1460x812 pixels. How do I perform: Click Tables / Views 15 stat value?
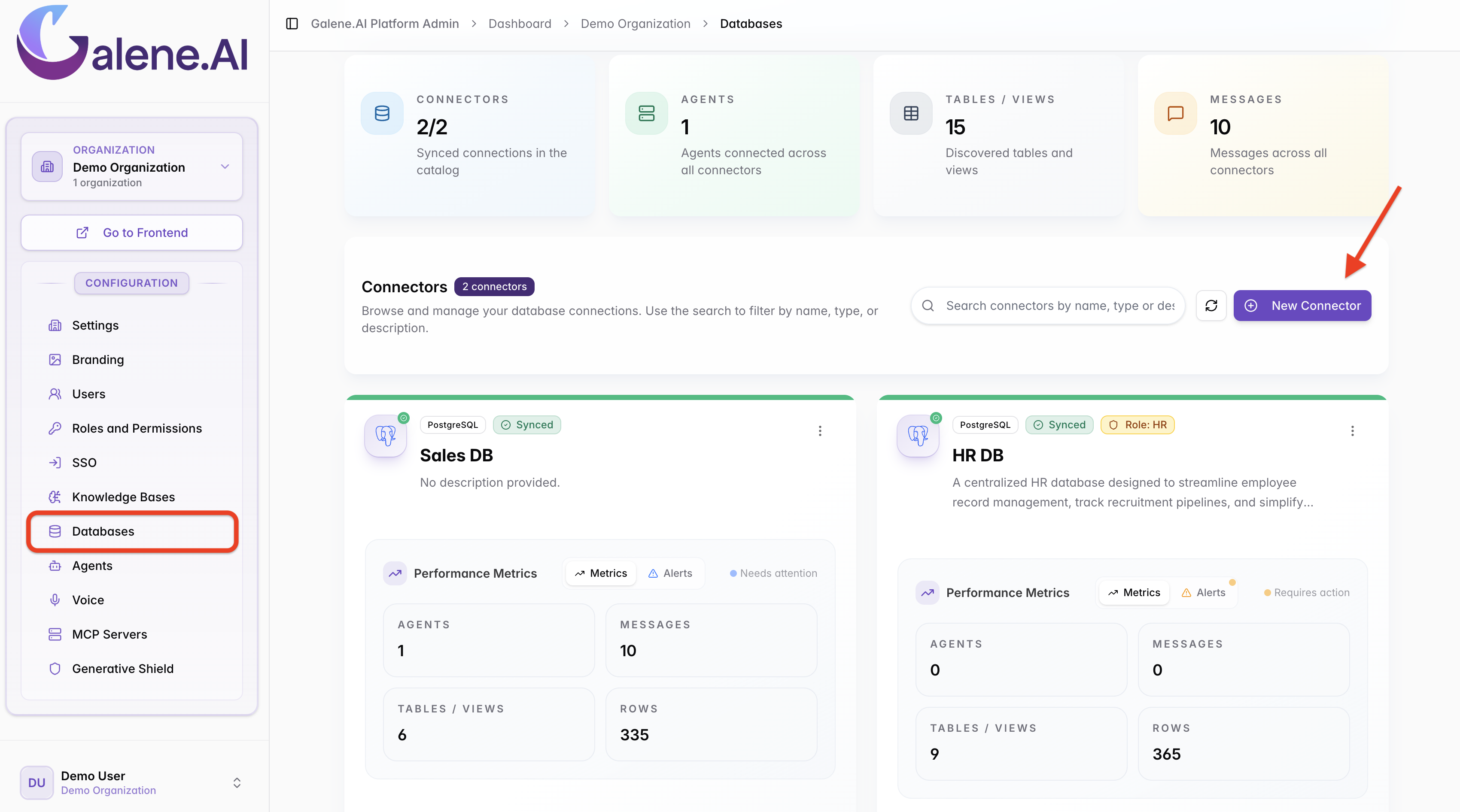[955, 127]
